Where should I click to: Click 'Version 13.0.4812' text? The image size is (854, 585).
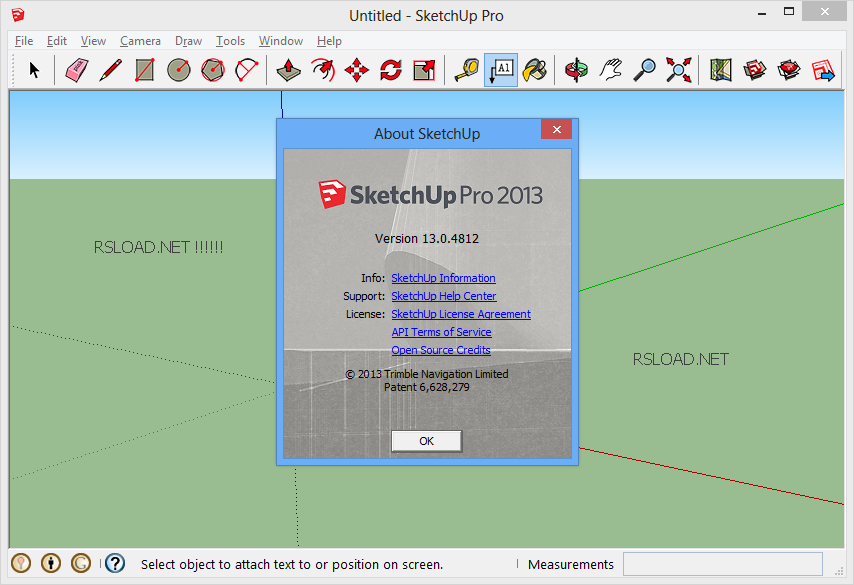click(x=426, y=239)
